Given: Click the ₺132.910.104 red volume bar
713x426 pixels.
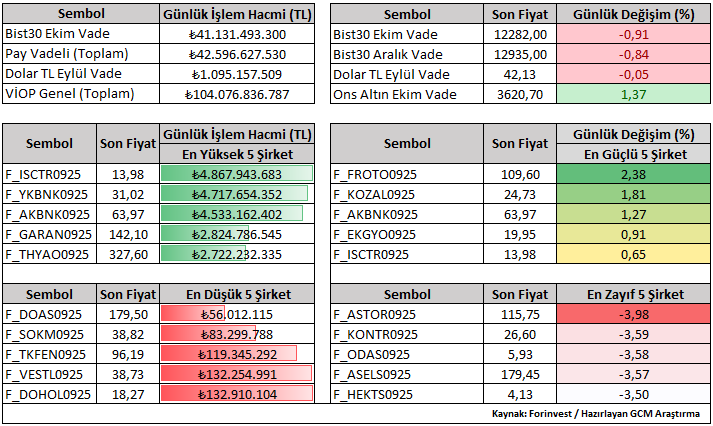Looking at the screenshot, I should coord(236,394).
